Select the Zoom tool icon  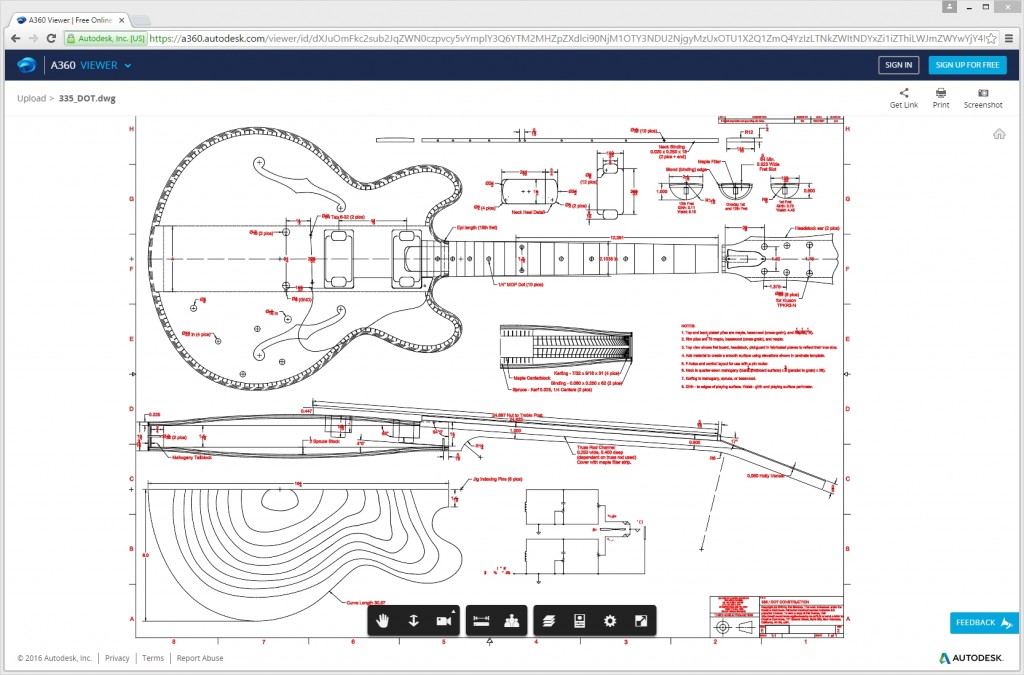[413, 621]
